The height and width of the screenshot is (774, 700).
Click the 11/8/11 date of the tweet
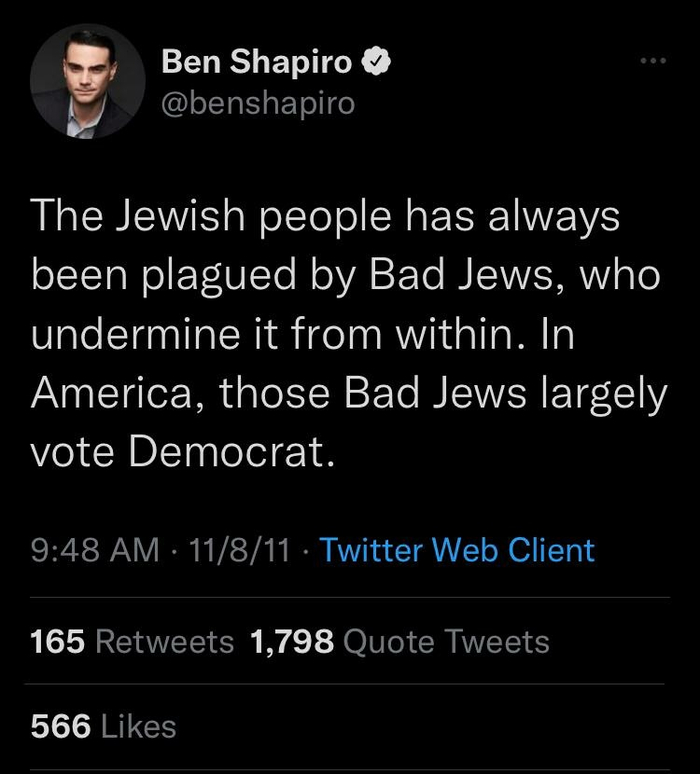239,550
